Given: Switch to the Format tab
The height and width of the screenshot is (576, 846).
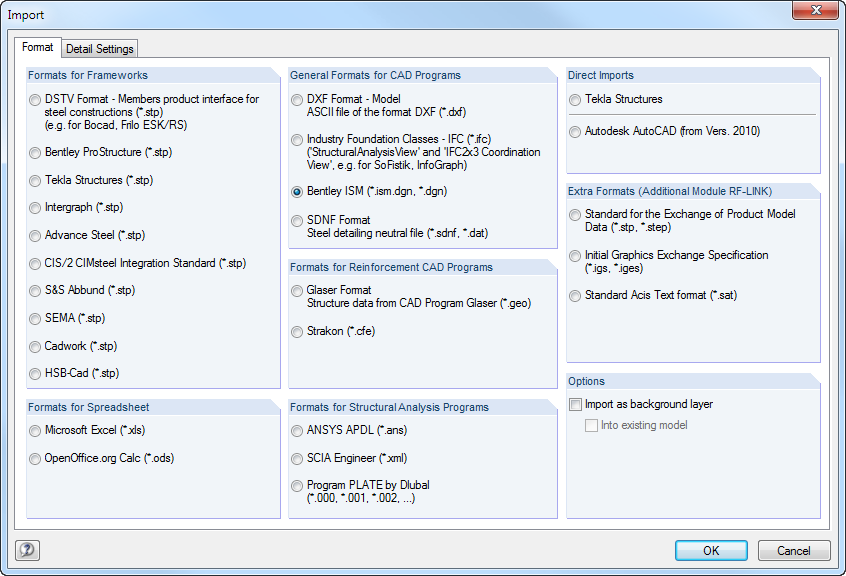Looking at the screenshot, I should [38, 47].
